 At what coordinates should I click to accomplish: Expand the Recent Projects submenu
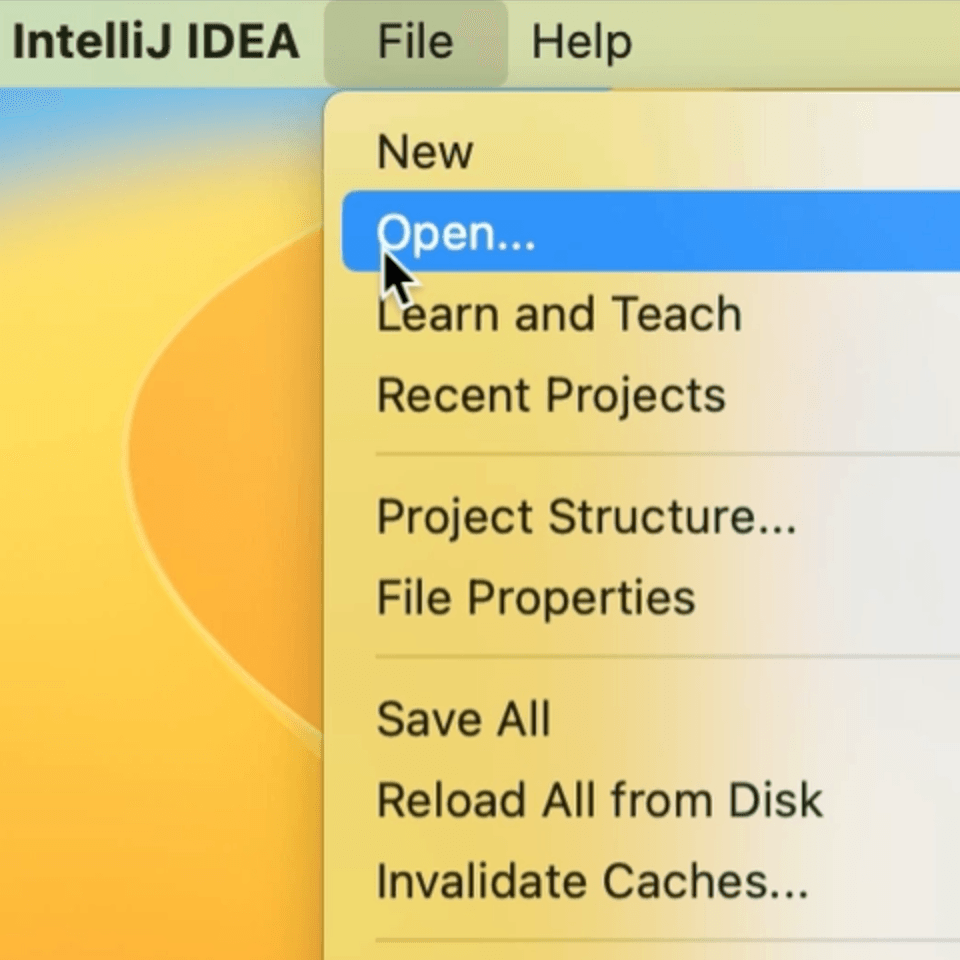coord(550,395)
